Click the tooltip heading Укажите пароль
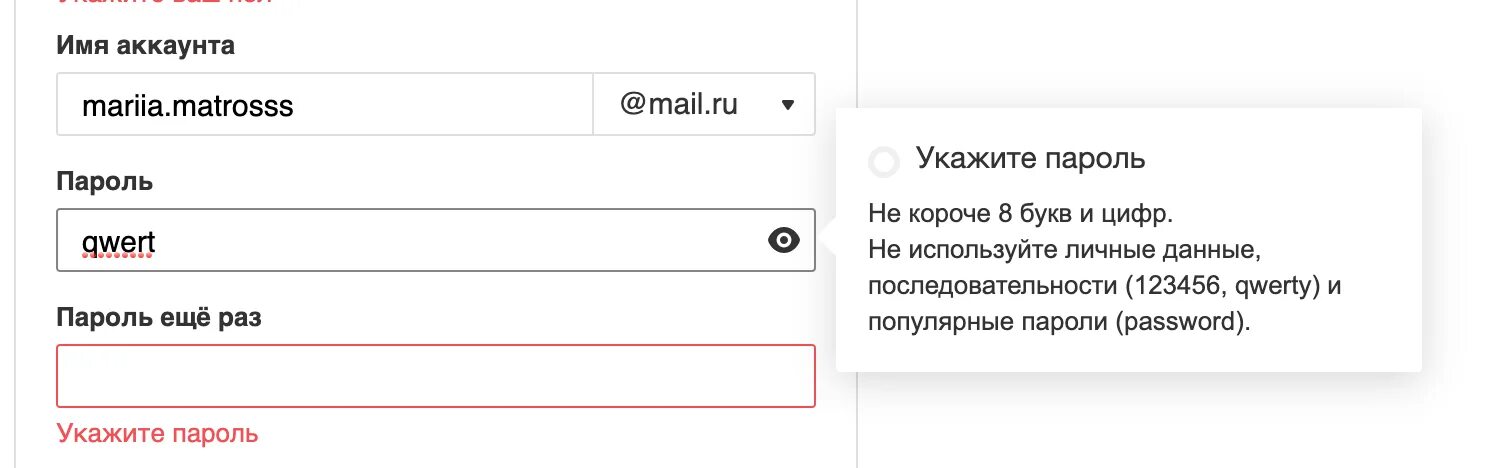This screenshot has width=1488, height=468. point(1031,158)
